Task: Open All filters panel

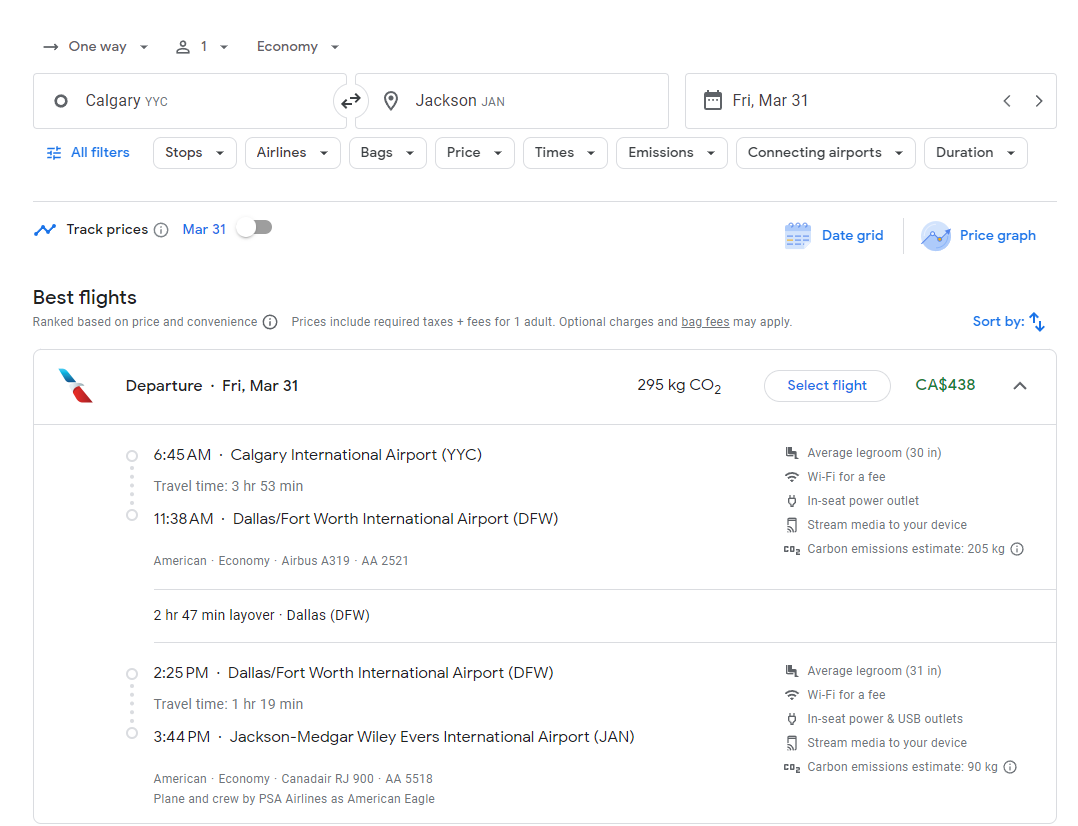Action: click(x=88, y=153)
